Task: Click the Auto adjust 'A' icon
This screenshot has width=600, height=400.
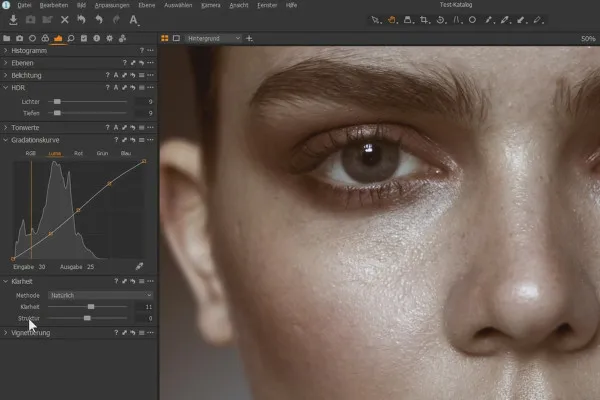Action: (x=134, y=20)
